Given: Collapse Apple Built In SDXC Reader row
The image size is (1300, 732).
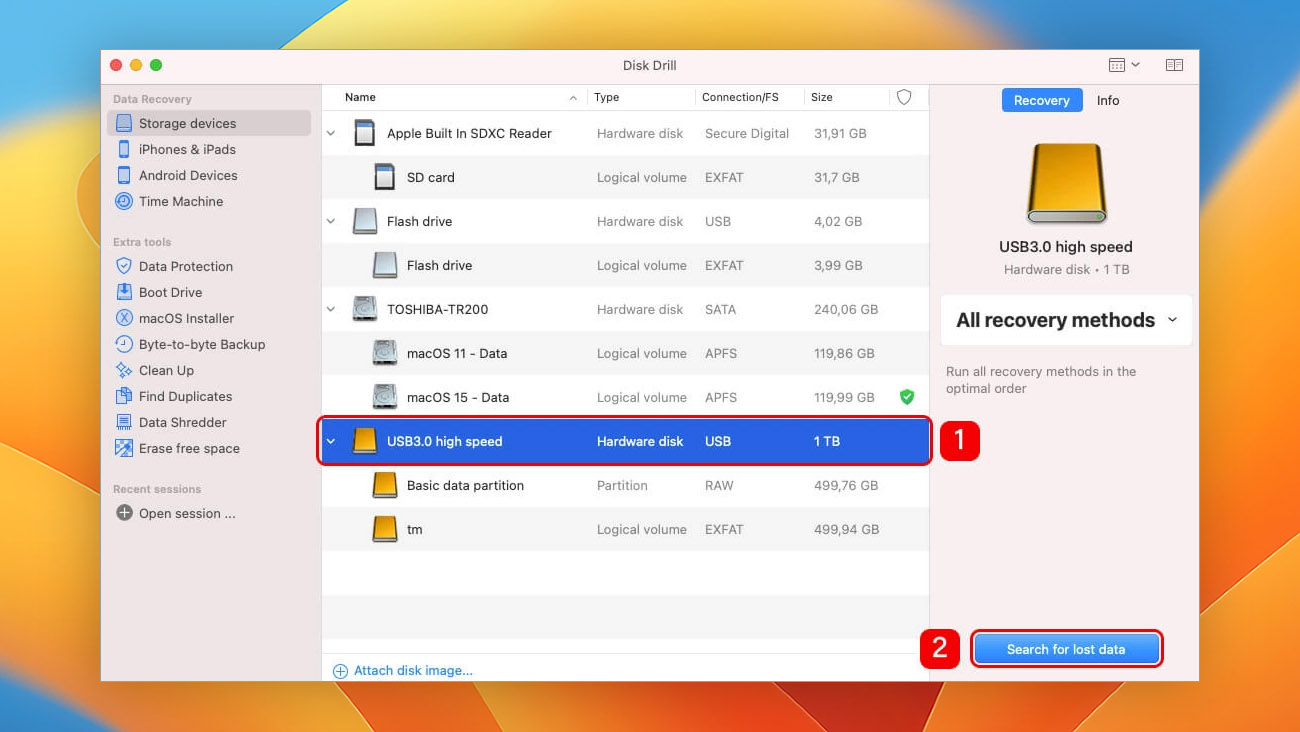Looking at the screenshot, I should click(x=331, y=133).
